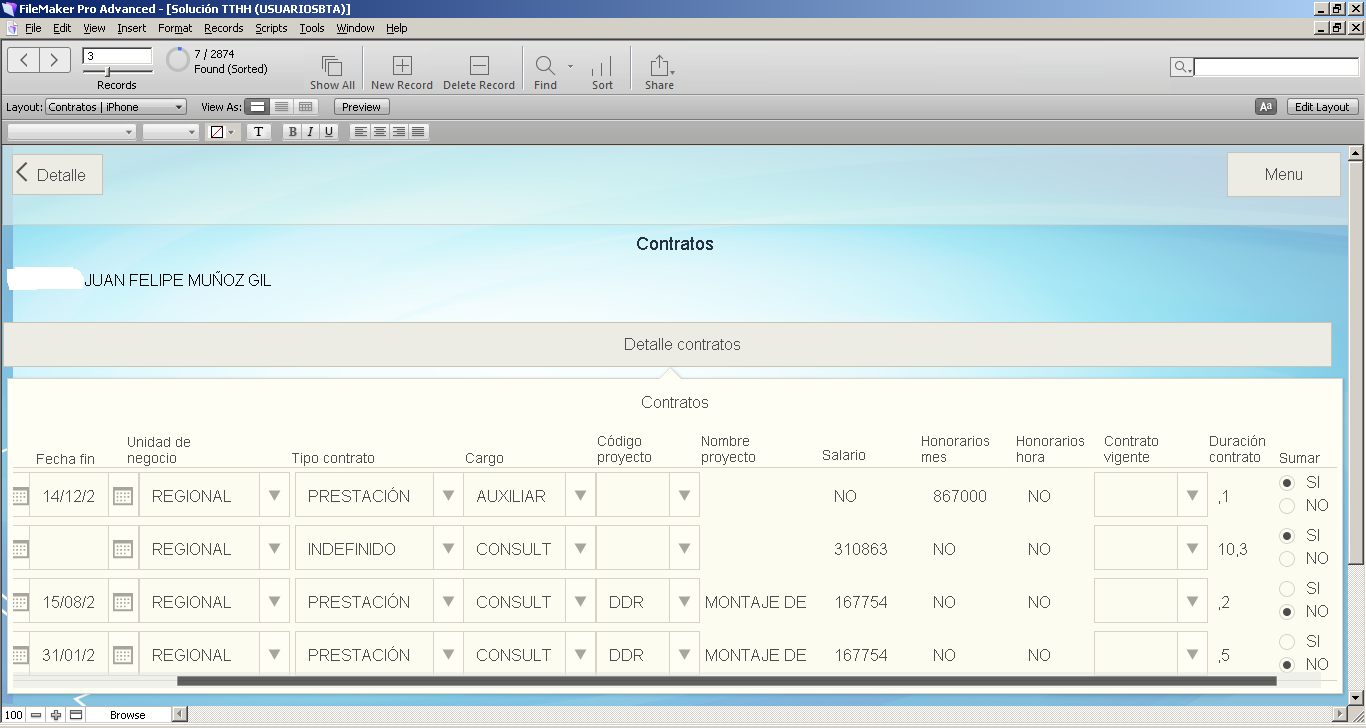Screen dimensions: 1366x728
Task: Click the record navigation slider
Action: 108,72
